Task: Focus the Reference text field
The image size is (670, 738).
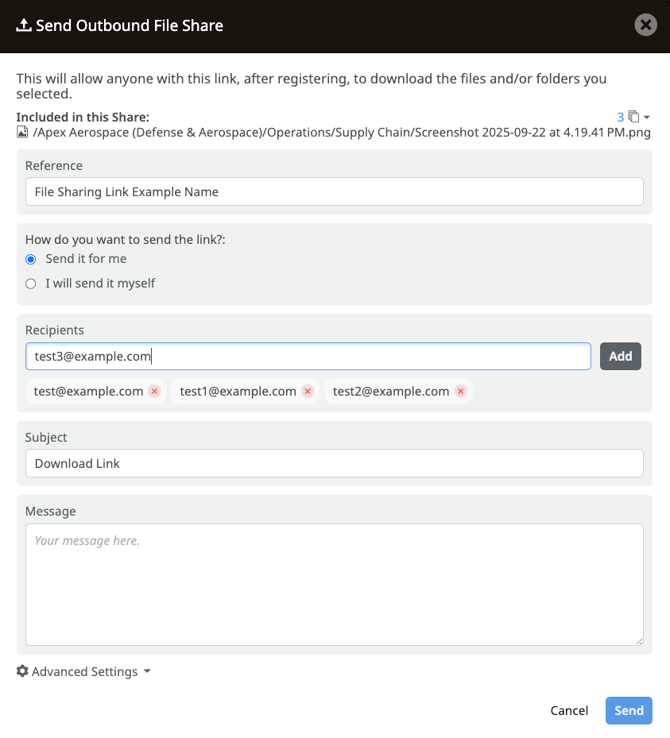Action: coord(334,192)
